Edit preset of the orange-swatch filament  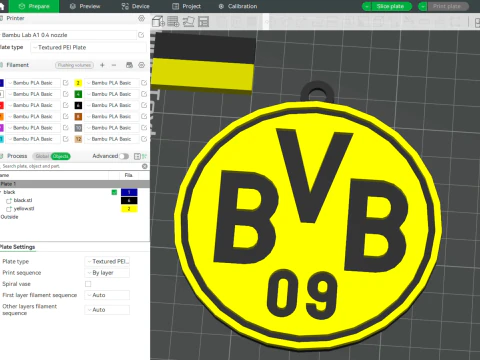[66, 116]
